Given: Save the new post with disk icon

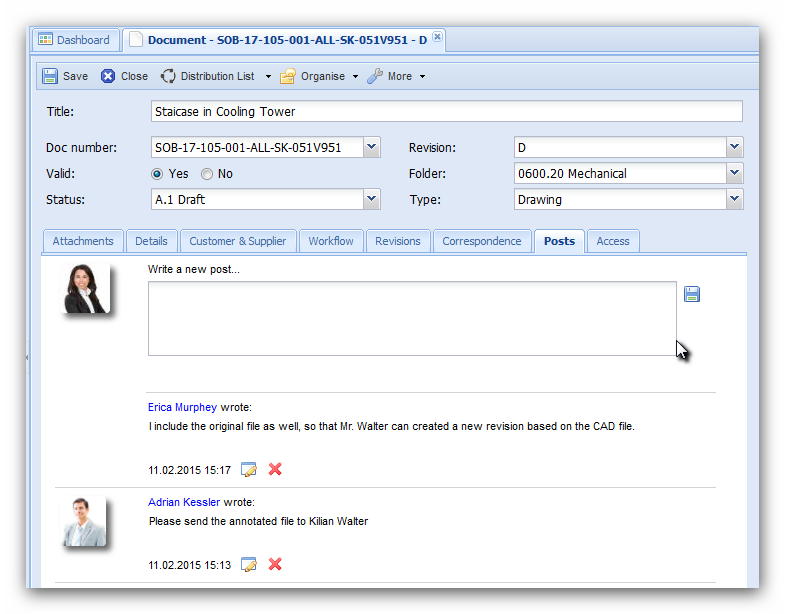Looking at the screenshot, I should tap(692, 294).
